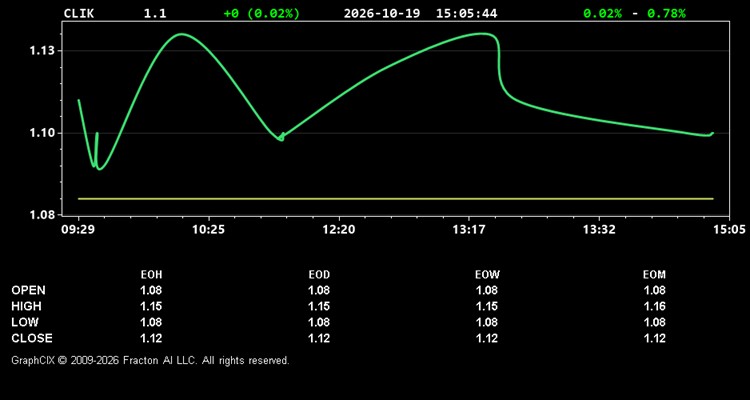Click the EOM HIGH value 1.16
The width and height of the screenshot is (750, 400).
(x=654, y=306)
